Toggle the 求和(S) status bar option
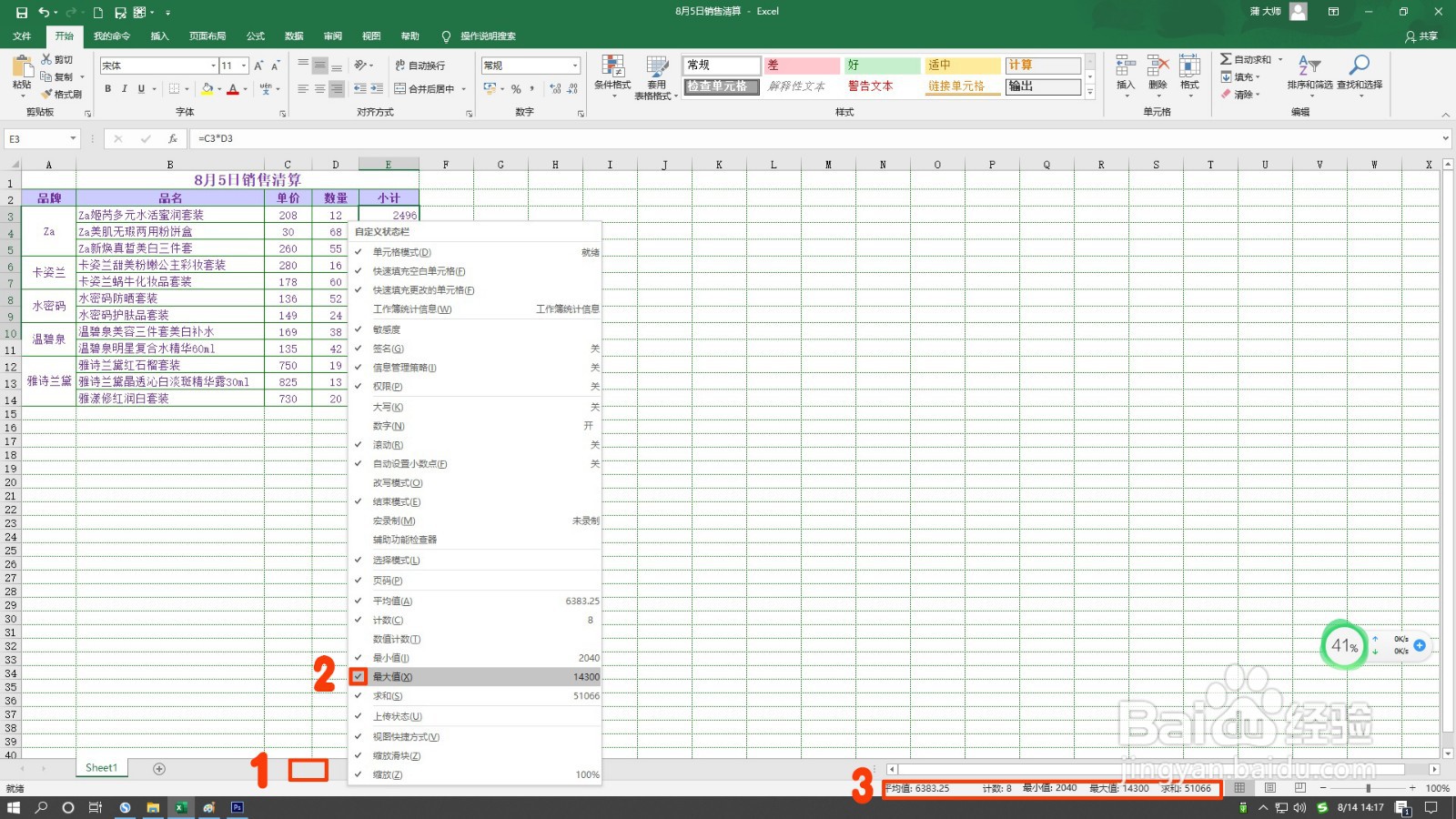1456x819 pixels. point(474,696)
